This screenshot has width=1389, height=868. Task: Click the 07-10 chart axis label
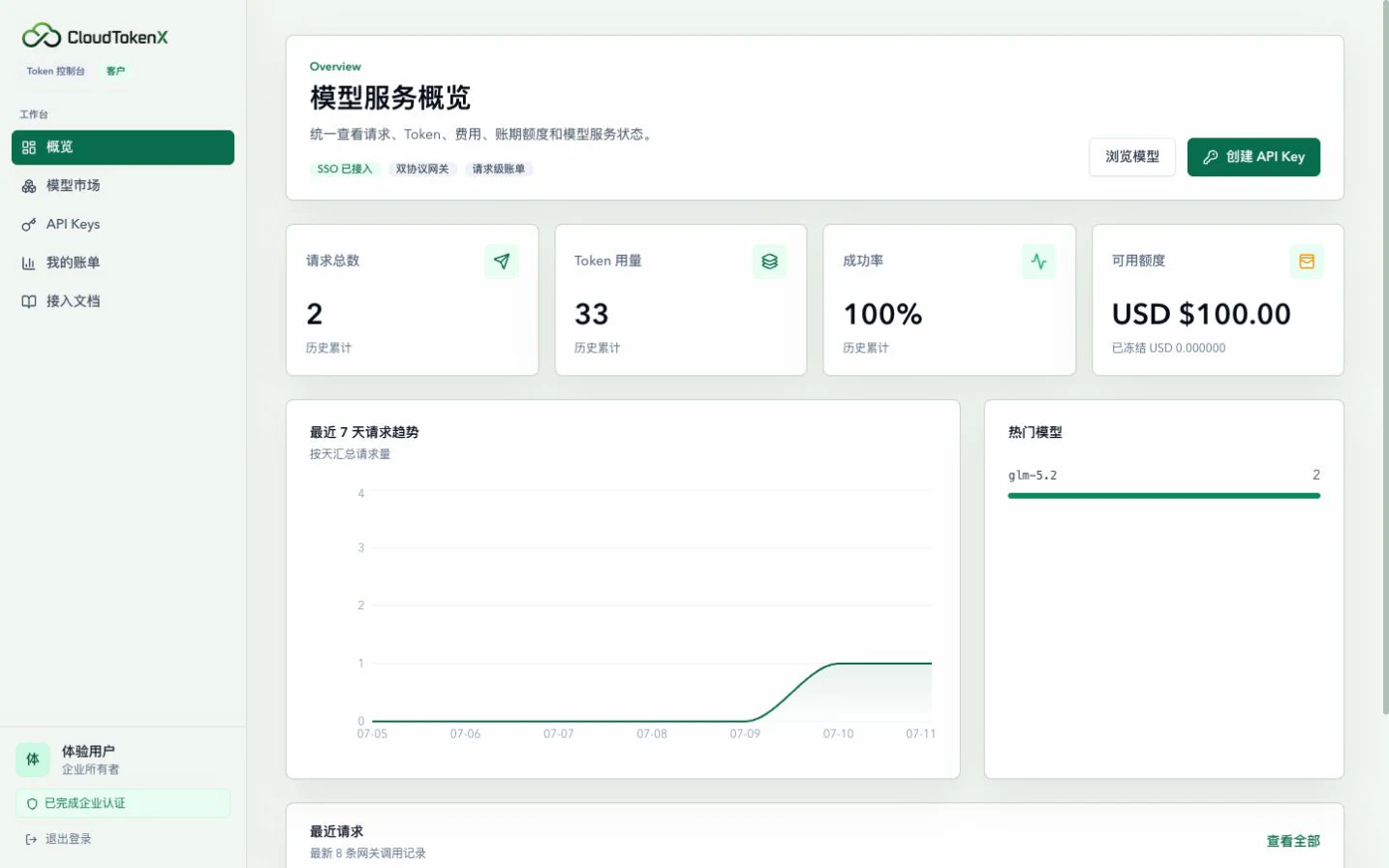pos(839,734)
